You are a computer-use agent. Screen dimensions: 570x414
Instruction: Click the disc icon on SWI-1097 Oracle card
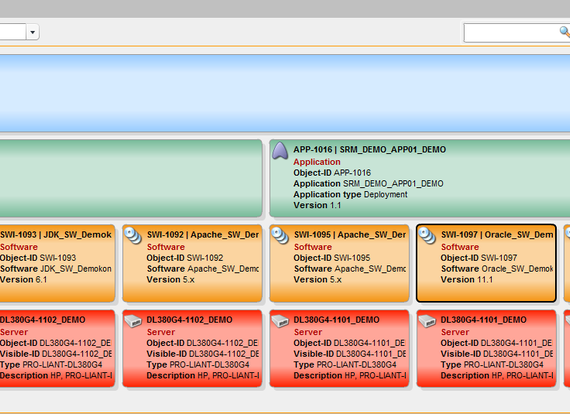pyautogui.click(x=427, y=235)
